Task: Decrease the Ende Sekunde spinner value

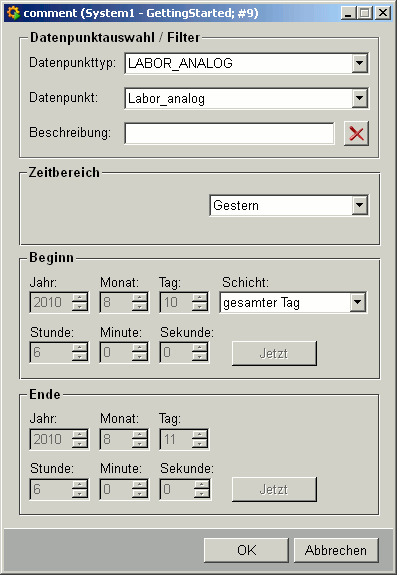Action: pyautogui.click(x=201, y=494)
